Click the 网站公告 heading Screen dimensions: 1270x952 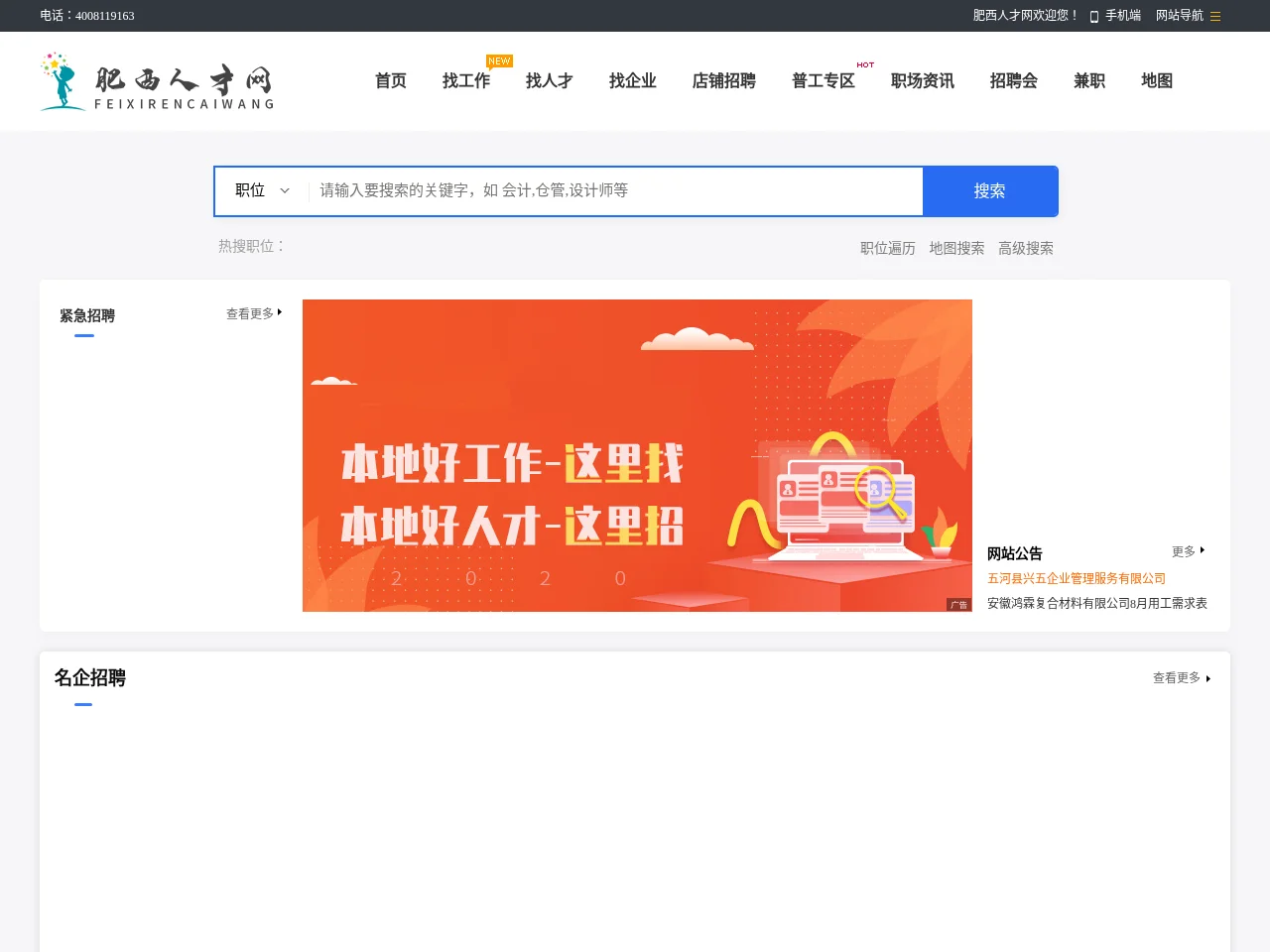pyautogui.click(x=1015, y=553)
